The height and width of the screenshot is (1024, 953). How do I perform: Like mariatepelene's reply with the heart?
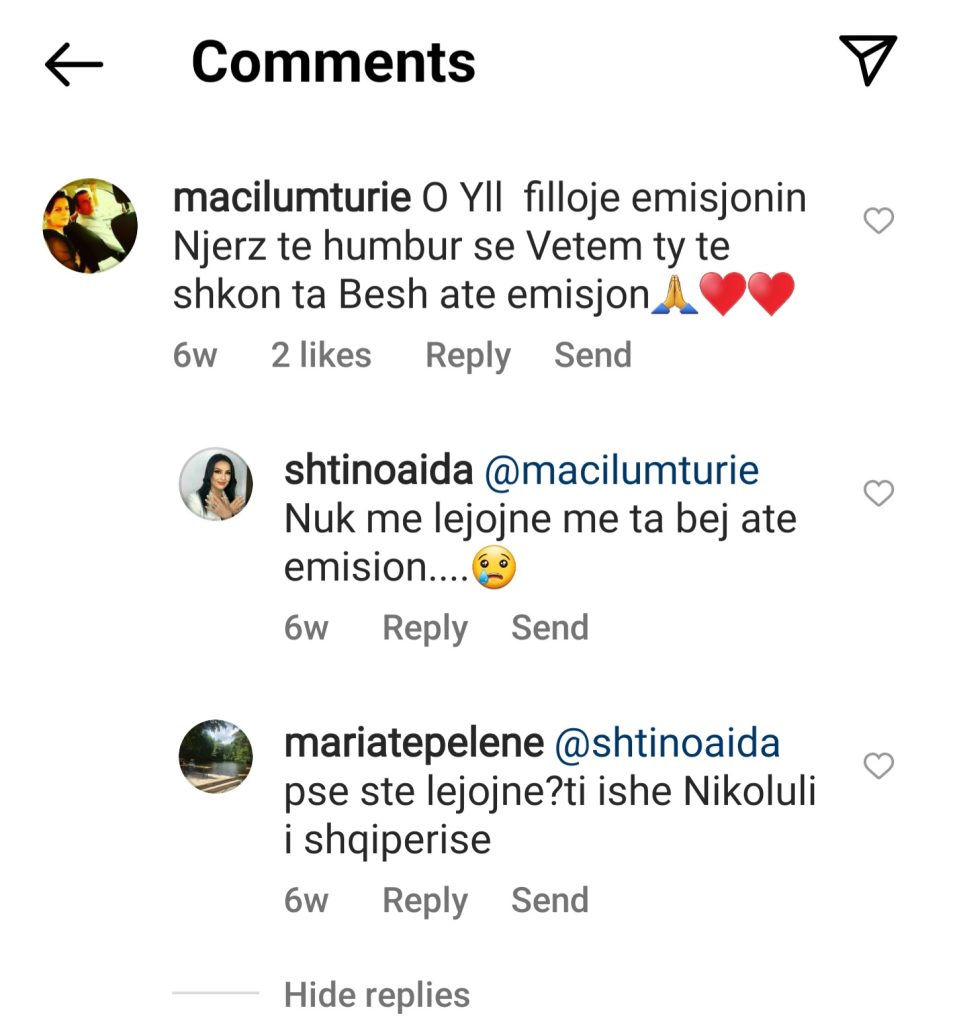pyautogui.click(x=878, y=766)
